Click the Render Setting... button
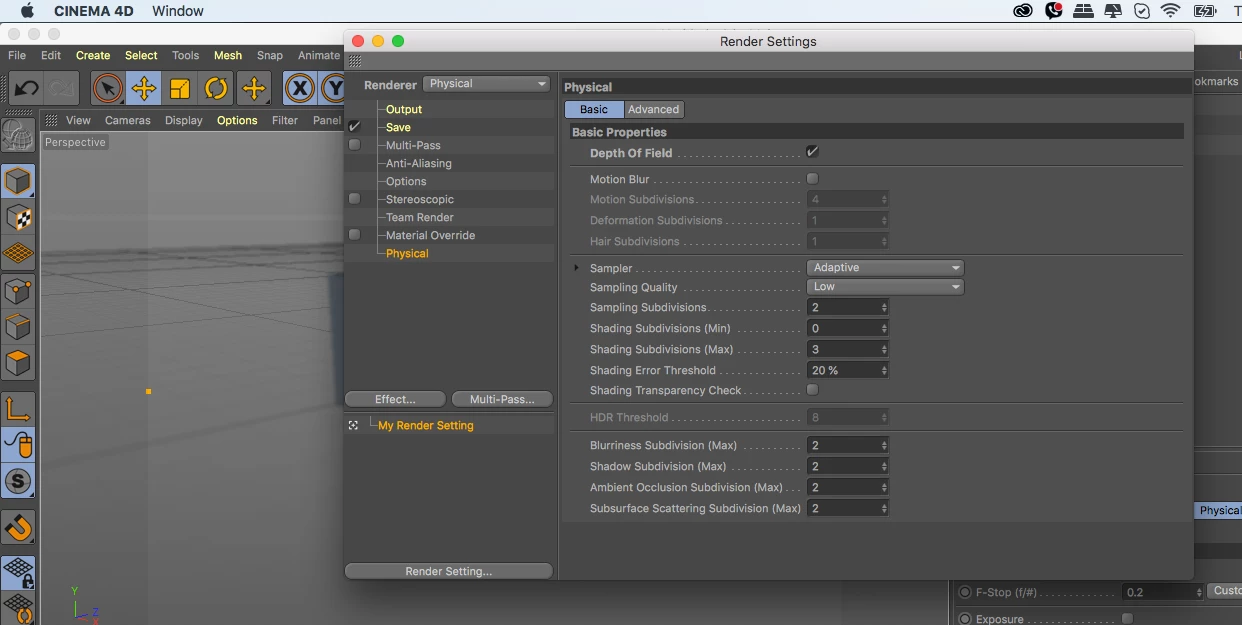This screenshot has height=625, width=1242. tap(449, 571)
